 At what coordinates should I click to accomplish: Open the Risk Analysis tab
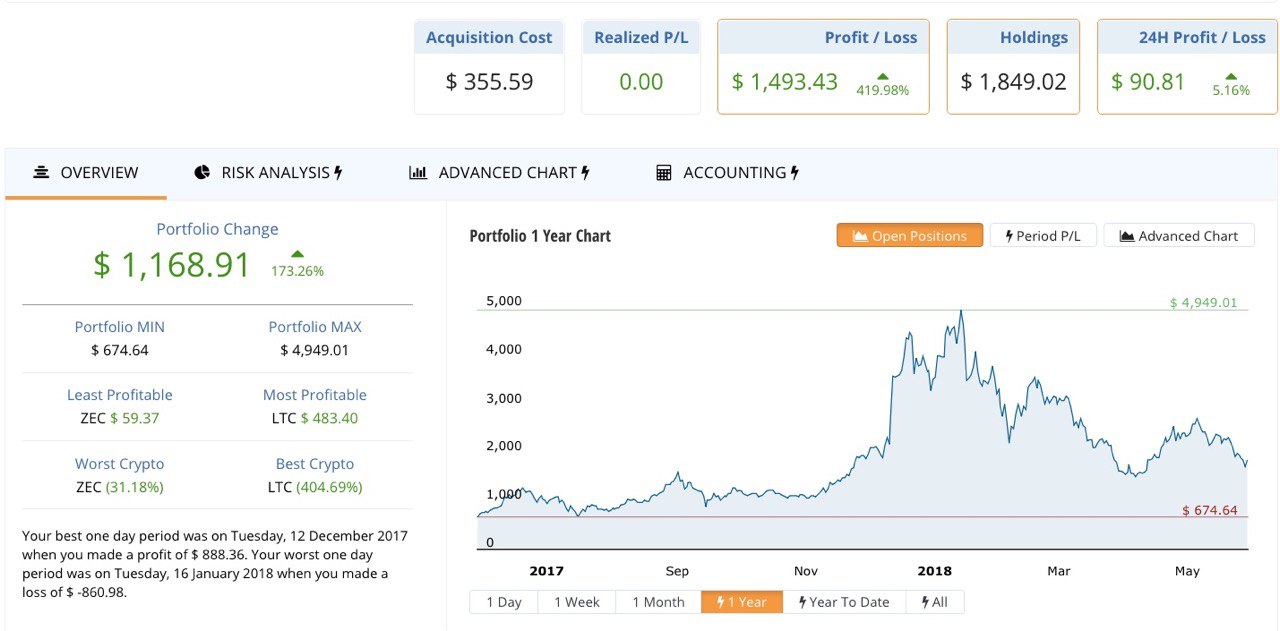click(x=268, y=173)
